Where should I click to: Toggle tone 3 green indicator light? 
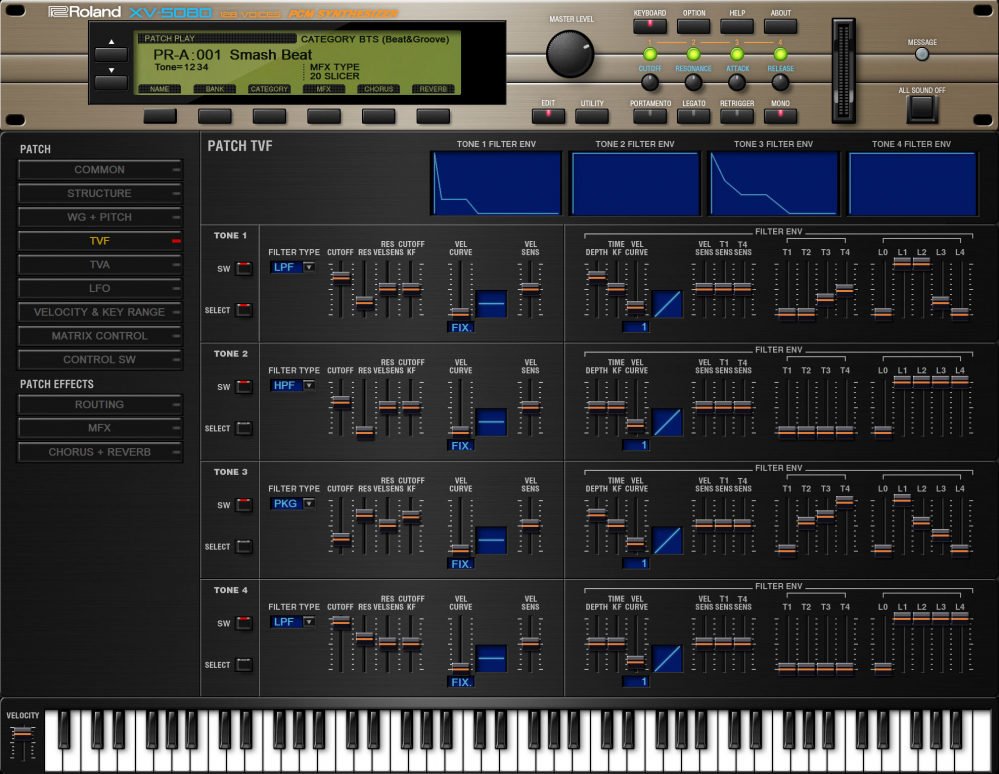point(737,55)
